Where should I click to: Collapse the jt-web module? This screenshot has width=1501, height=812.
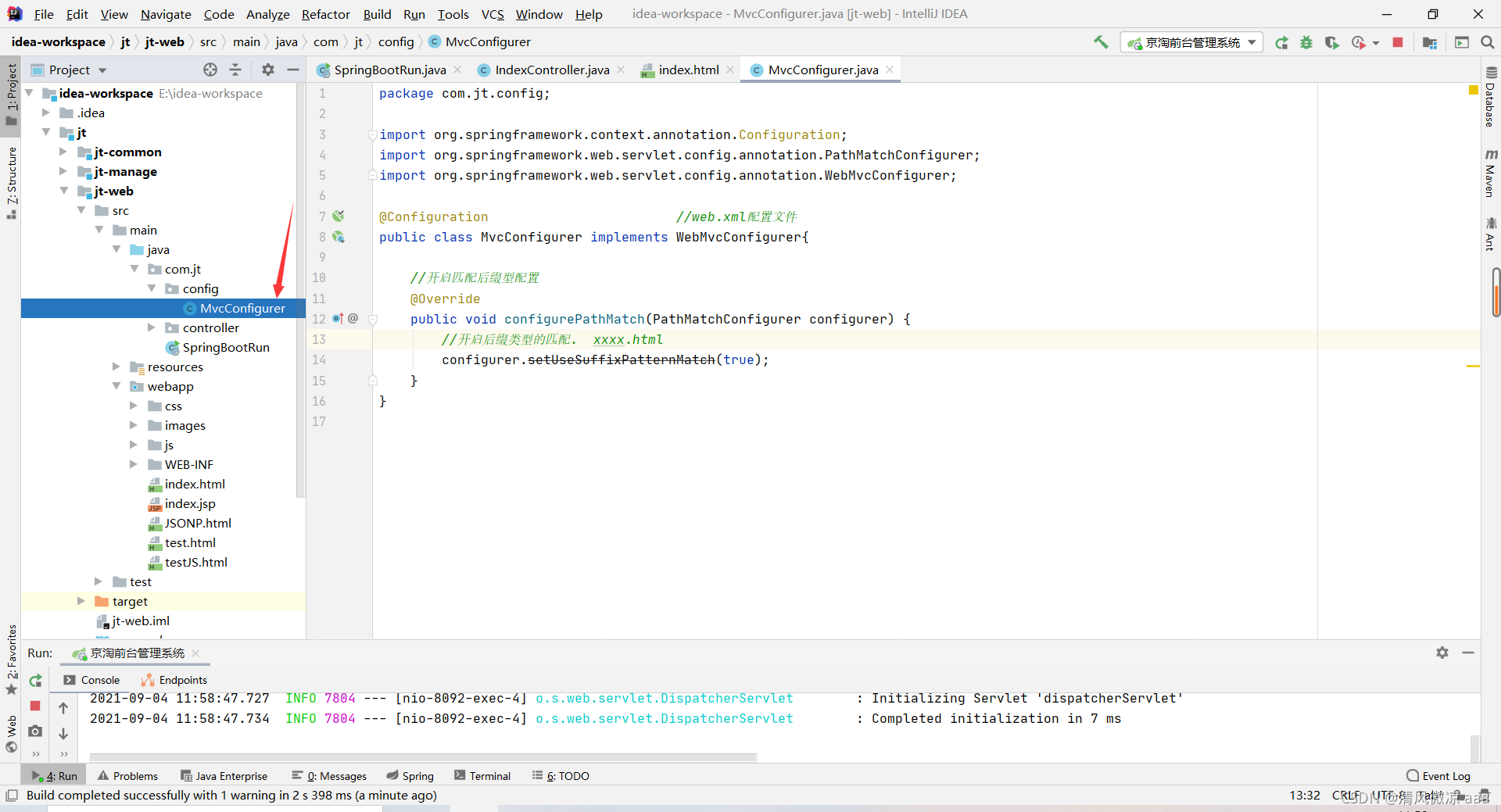coord(63,191)
